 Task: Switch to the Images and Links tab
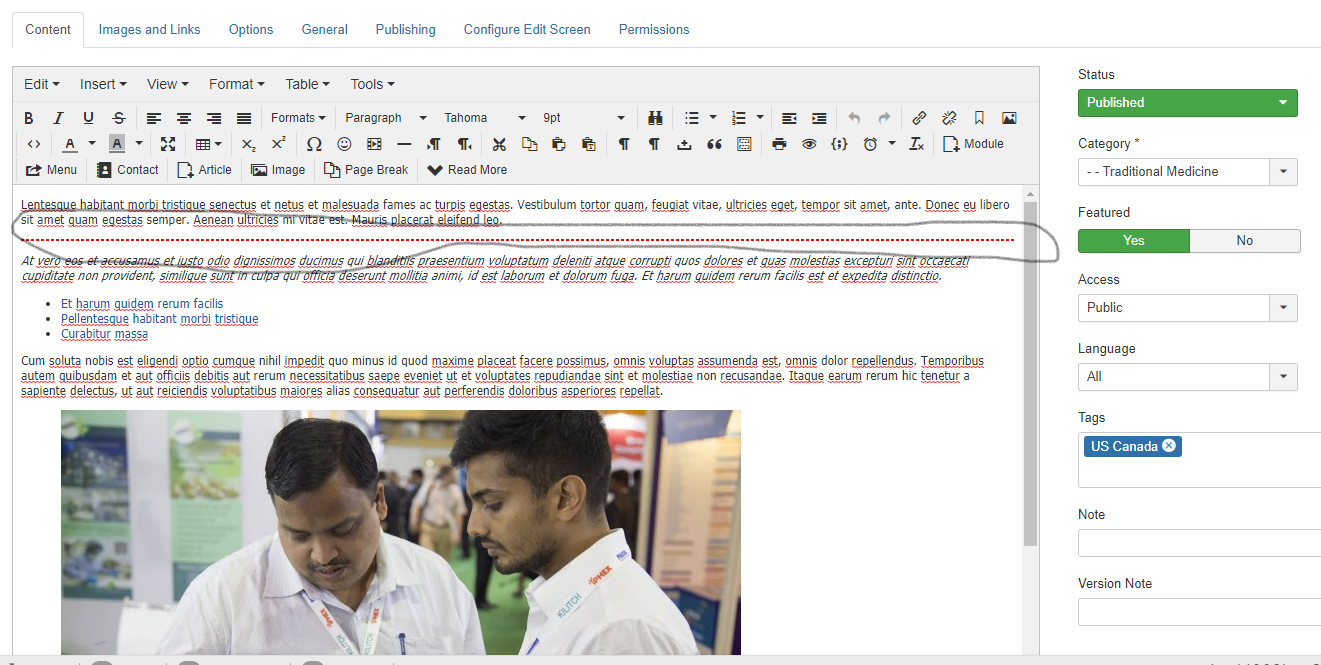click(149, 29)
